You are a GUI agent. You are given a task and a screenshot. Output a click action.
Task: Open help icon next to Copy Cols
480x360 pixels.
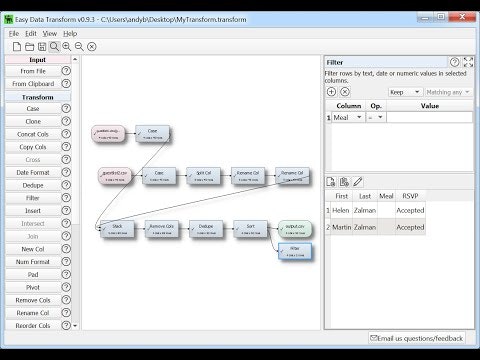66,147
